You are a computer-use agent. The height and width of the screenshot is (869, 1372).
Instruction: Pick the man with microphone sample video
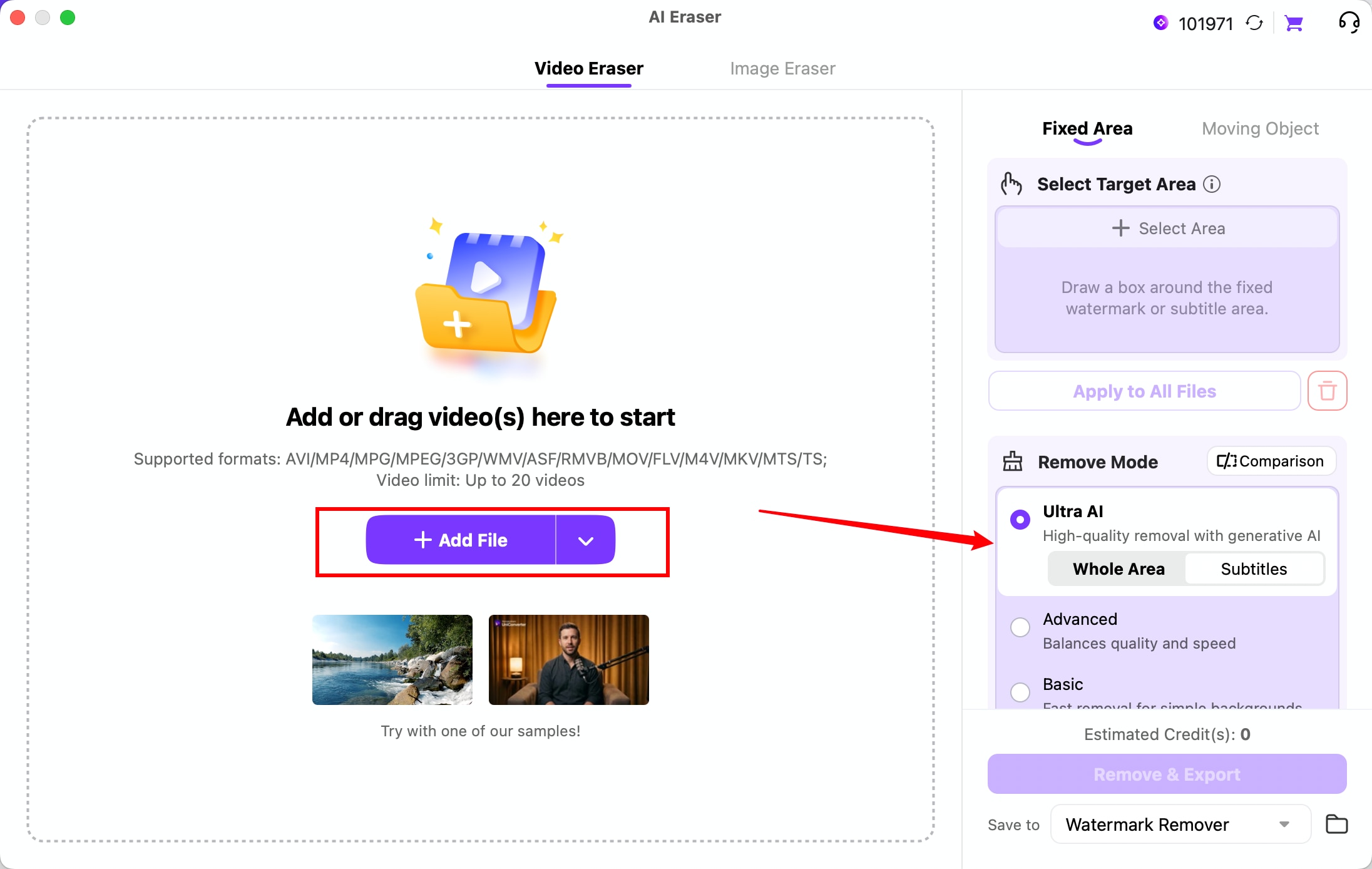[x=568, y=660]
